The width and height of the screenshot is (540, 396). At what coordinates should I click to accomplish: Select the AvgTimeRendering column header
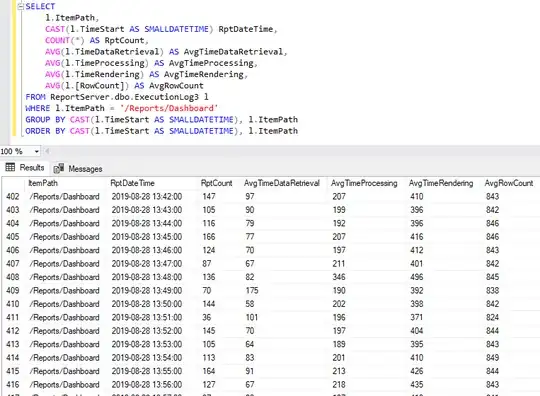click(x=441, y=183)
